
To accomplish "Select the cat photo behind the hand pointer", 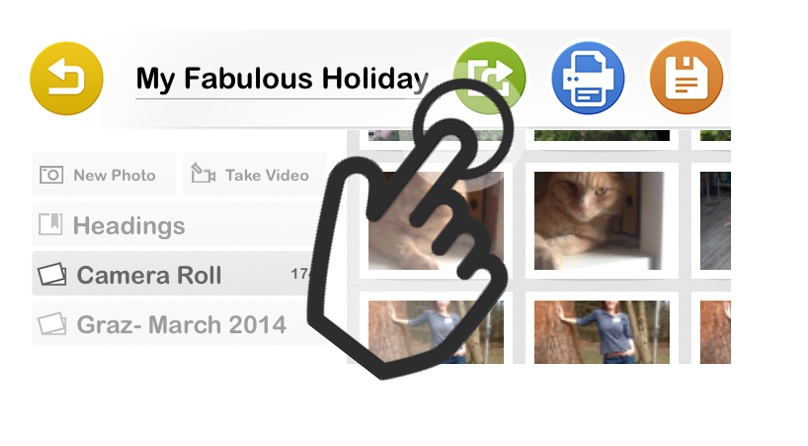I will [436, 221].
